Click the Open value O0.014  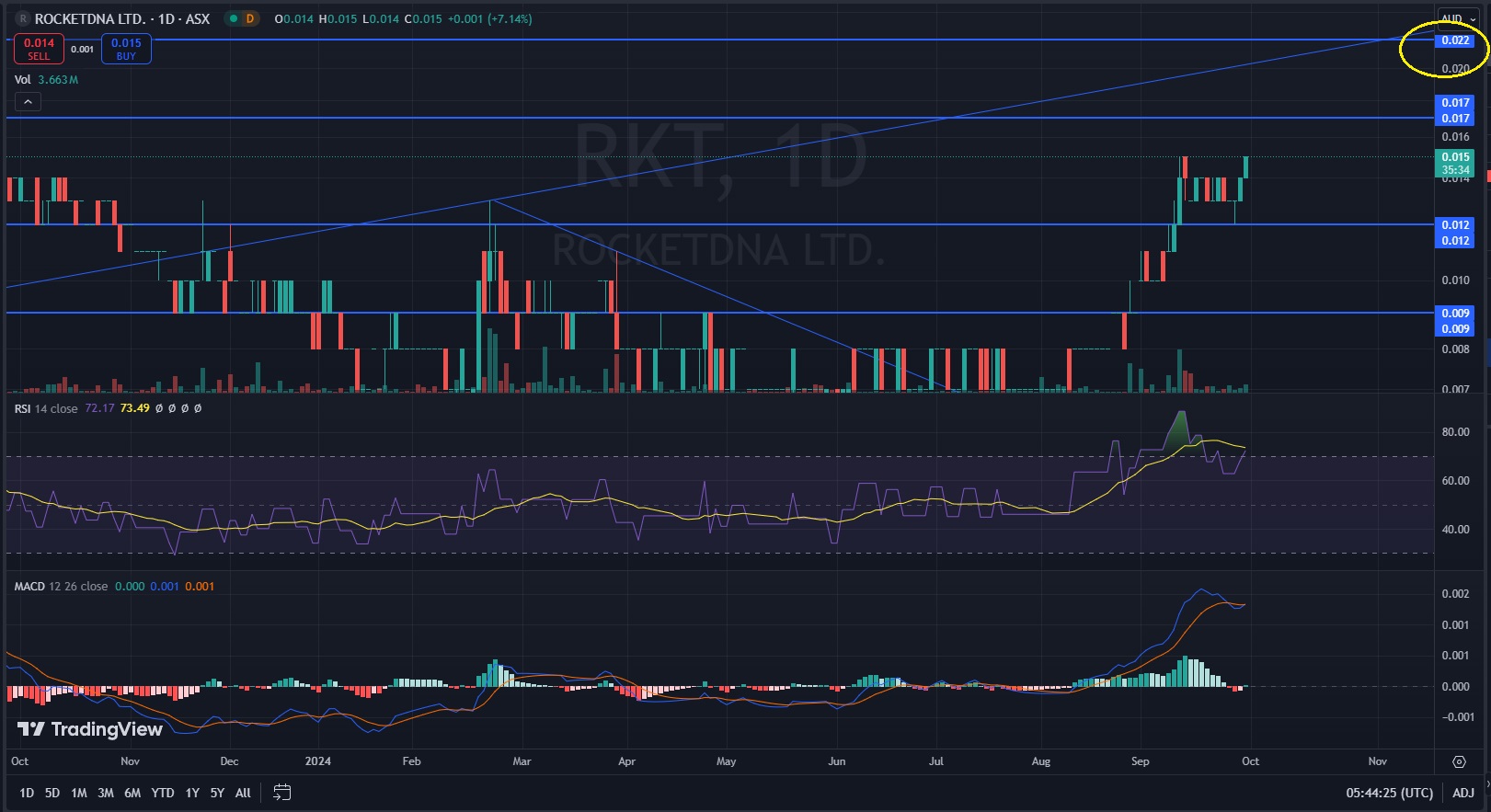[x=294, y=18]
